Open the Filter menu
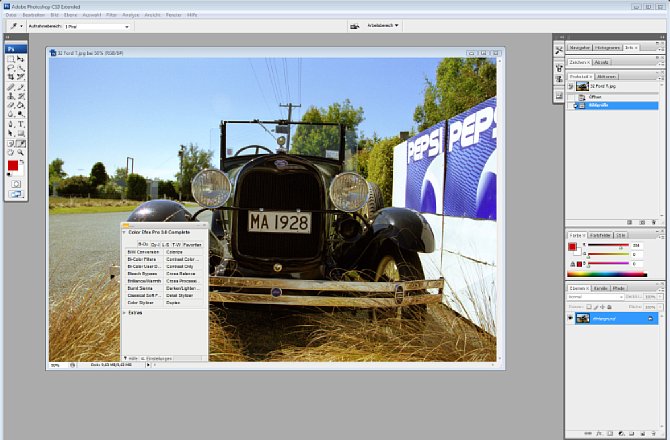The height and width of the screenshot is (440, 670). point(112,15)
